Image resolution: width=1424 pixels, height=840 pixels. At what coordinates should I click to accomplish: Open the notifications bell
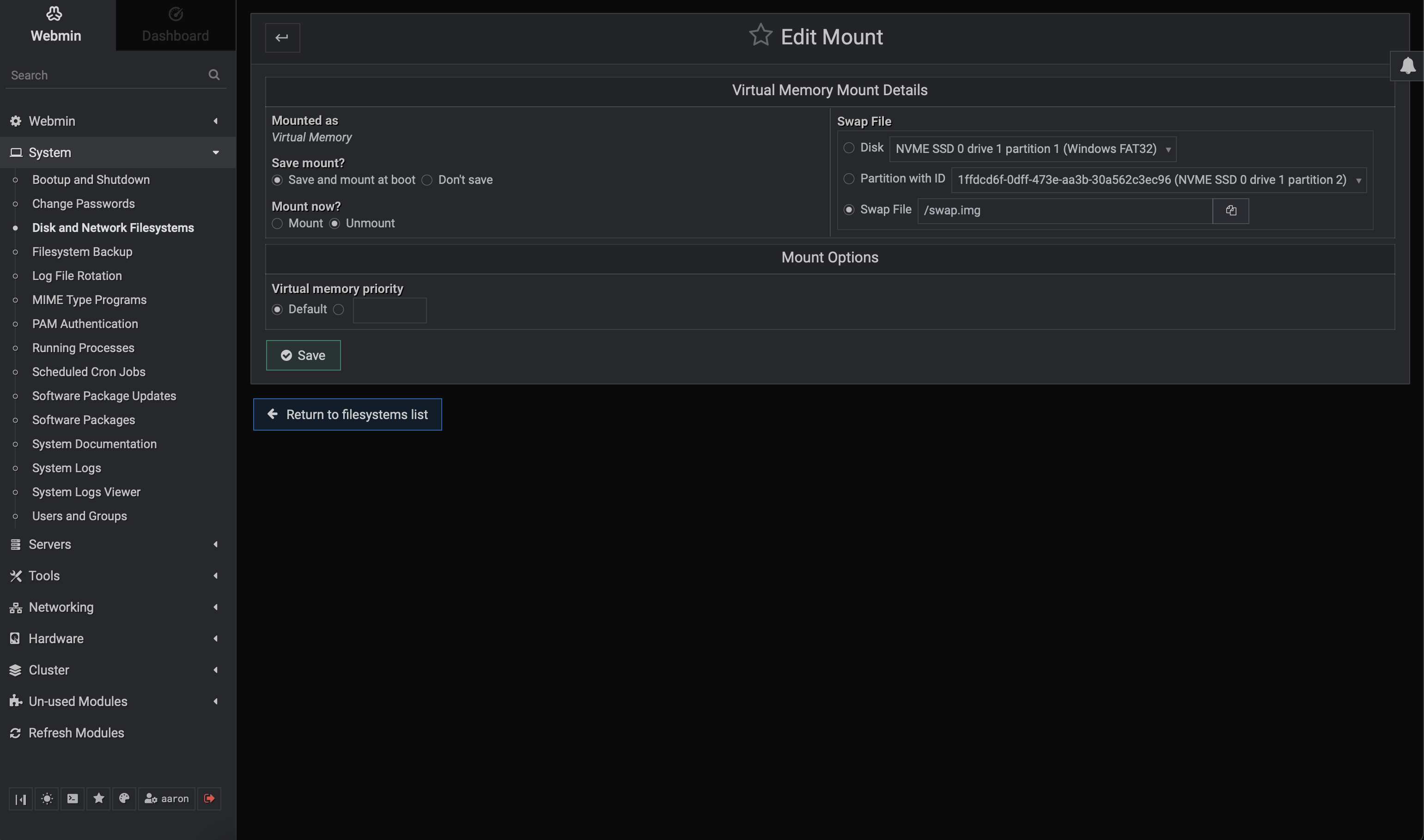1407,66
